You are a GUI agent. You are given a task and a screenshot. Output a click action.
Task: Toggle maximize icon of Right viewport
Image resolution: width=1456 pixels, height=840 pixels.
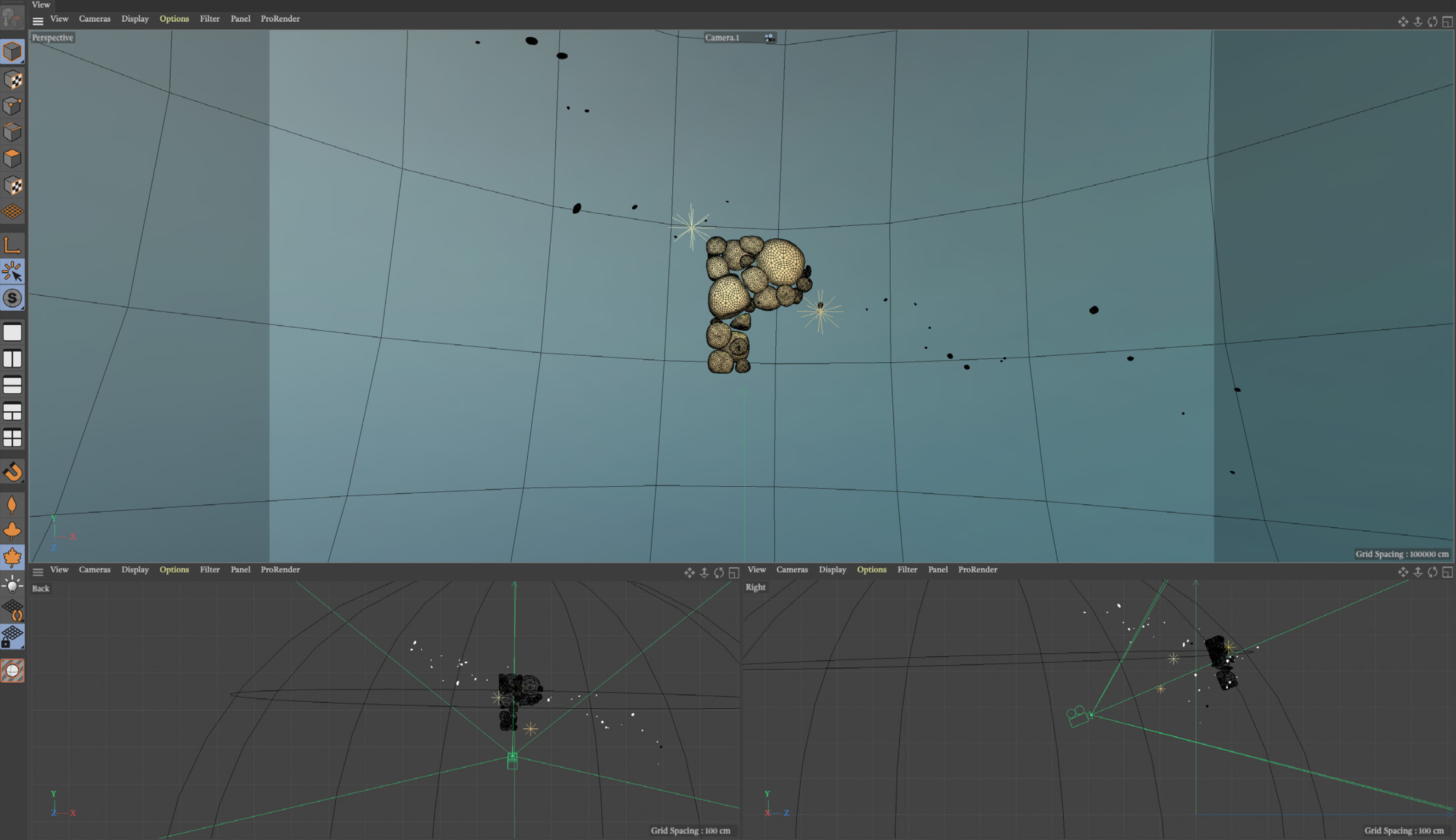1447,572
